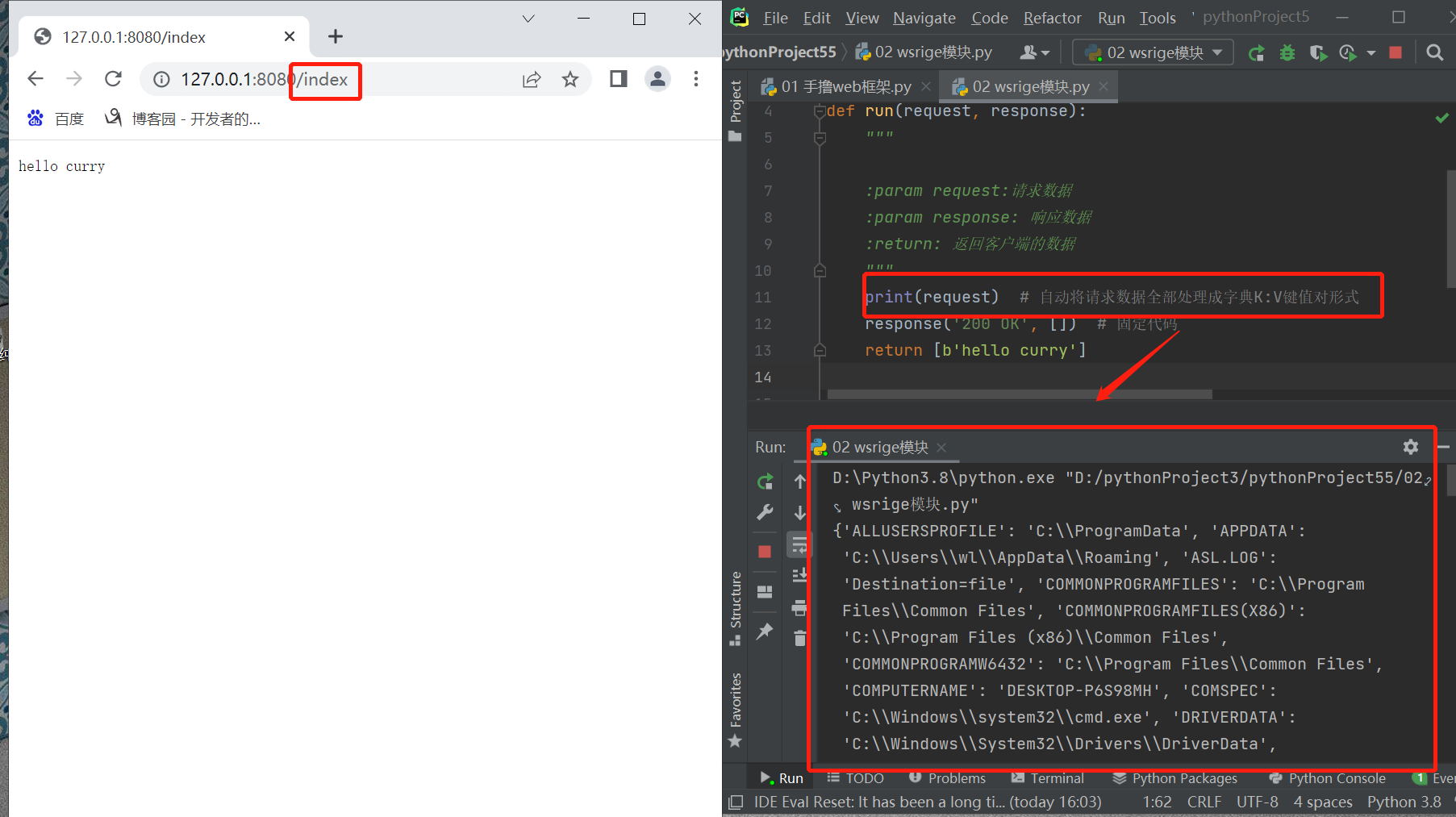This screenshot has width=1456, height=817.
Task: Click the profile run icon in toolbar
Action: (x=1348, y=53)
